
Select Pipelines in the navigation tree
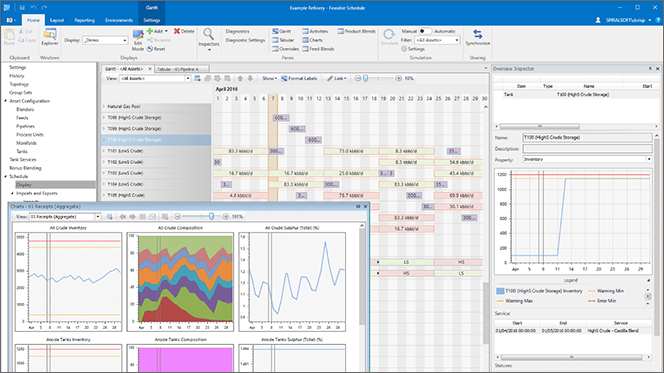25,126
